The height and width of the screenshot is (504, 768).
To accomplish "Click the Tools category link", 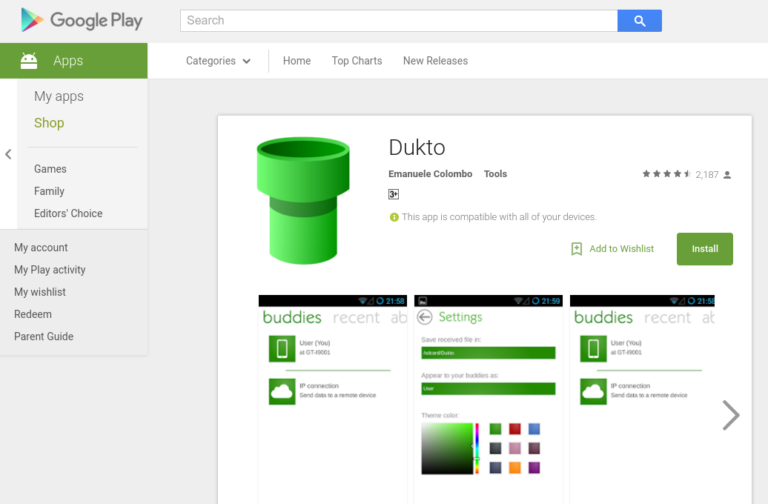I will (x=495, y=174).
